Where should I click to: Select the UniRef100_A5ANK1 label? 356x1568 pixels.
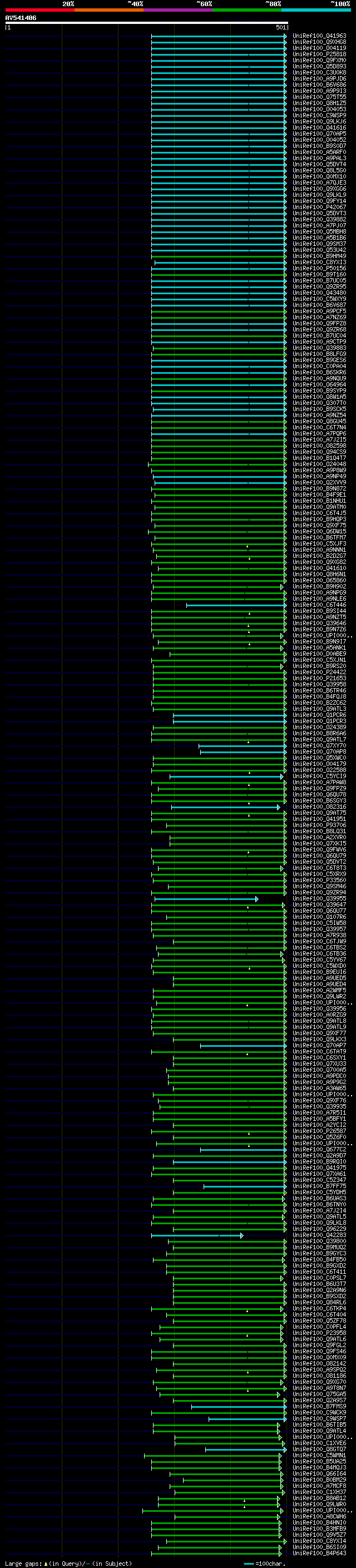tap(319, 647)
